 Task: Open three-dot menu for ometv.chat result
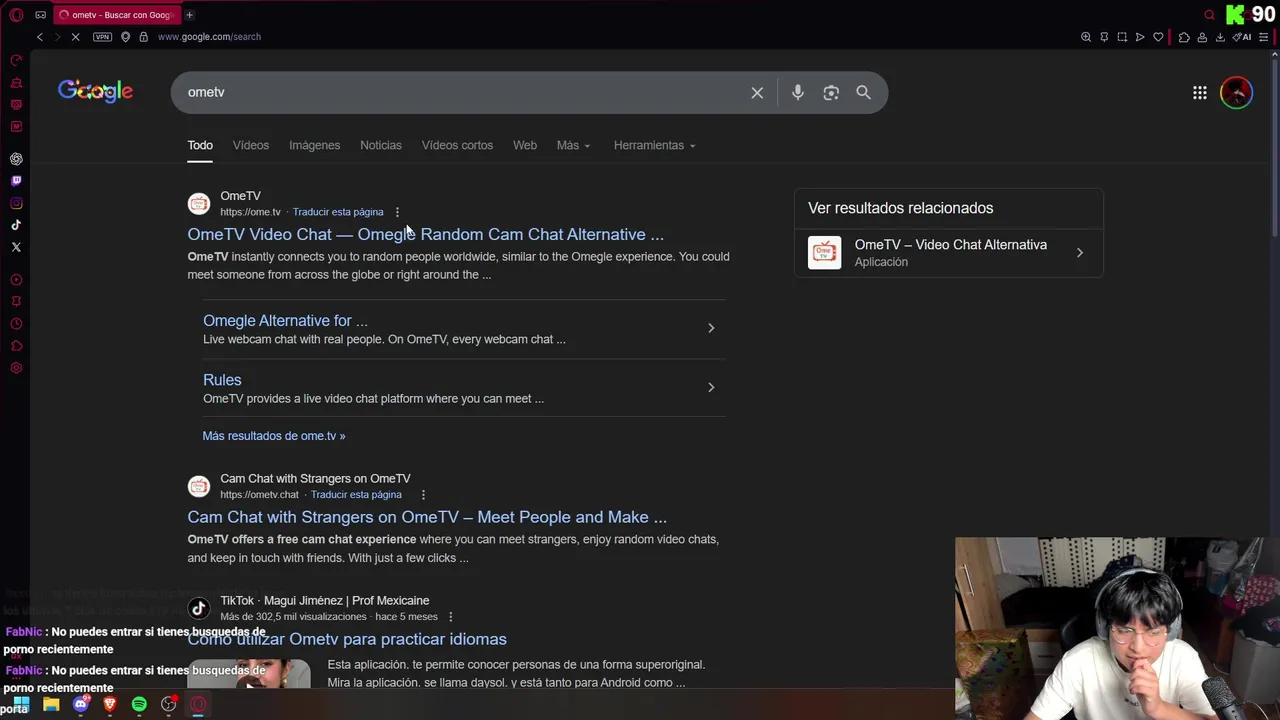(x=423, y=495)
